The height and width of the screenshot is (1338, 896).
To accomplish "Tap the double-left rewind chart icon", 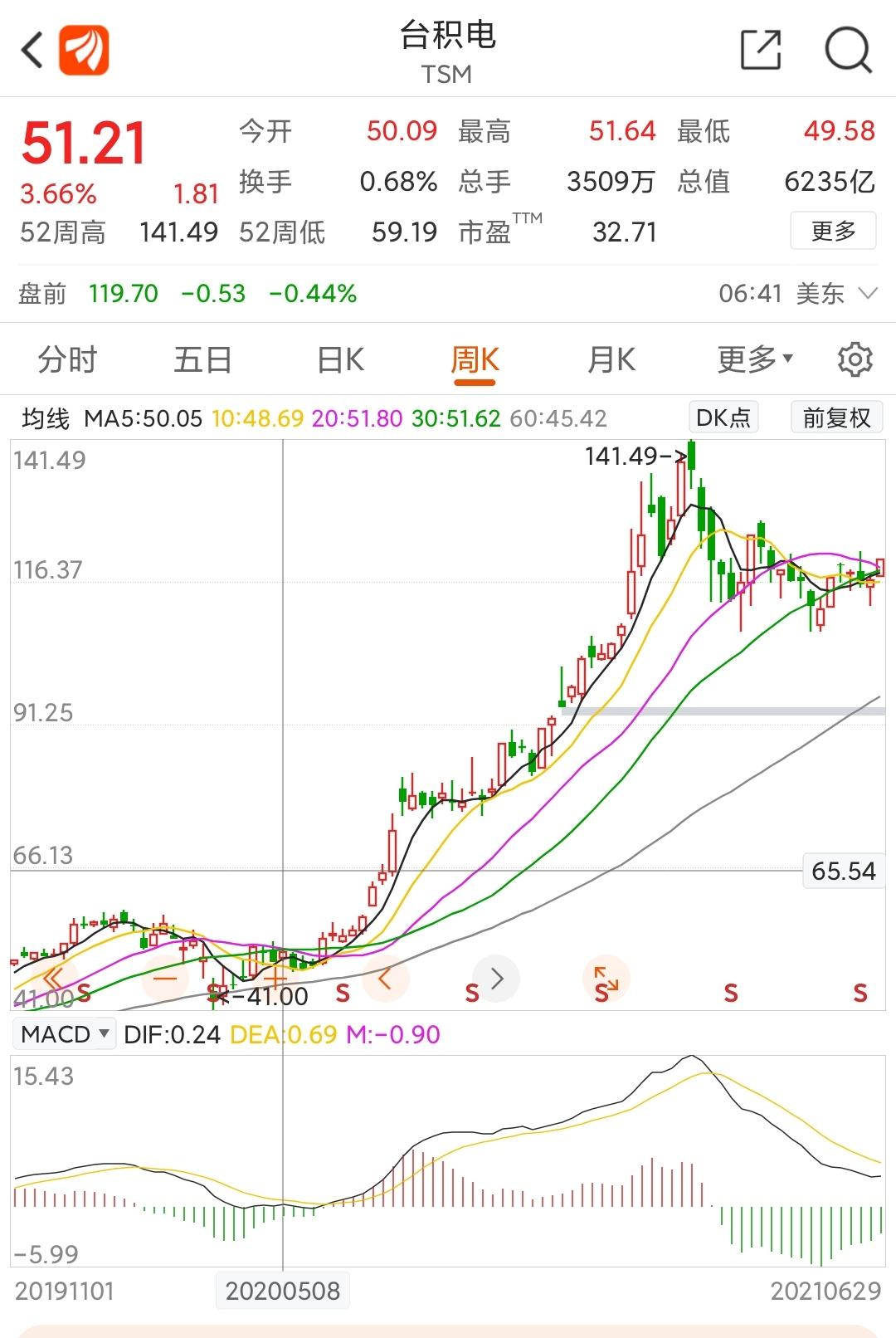I will 53,979.
